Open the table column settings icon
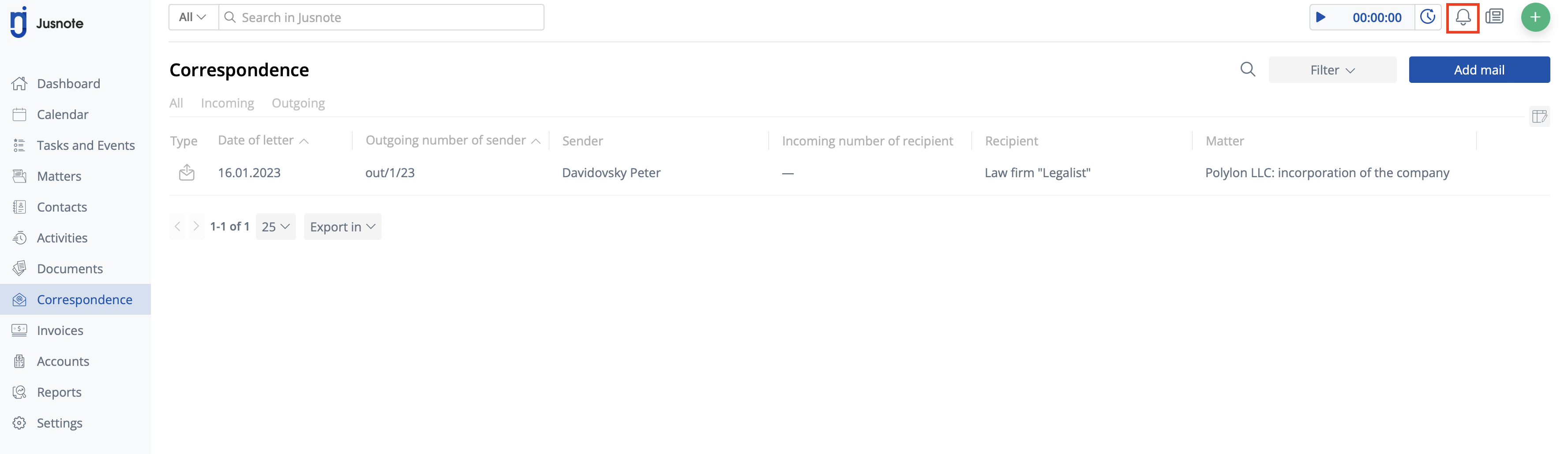 tap(1539, 116)
